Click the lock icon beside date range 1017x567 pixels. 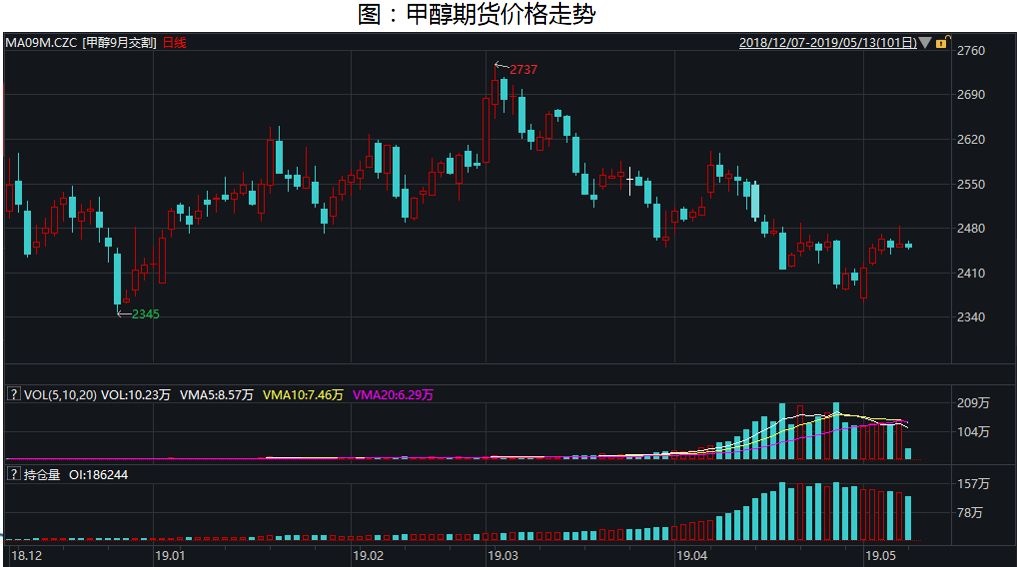tap(942, 42)
